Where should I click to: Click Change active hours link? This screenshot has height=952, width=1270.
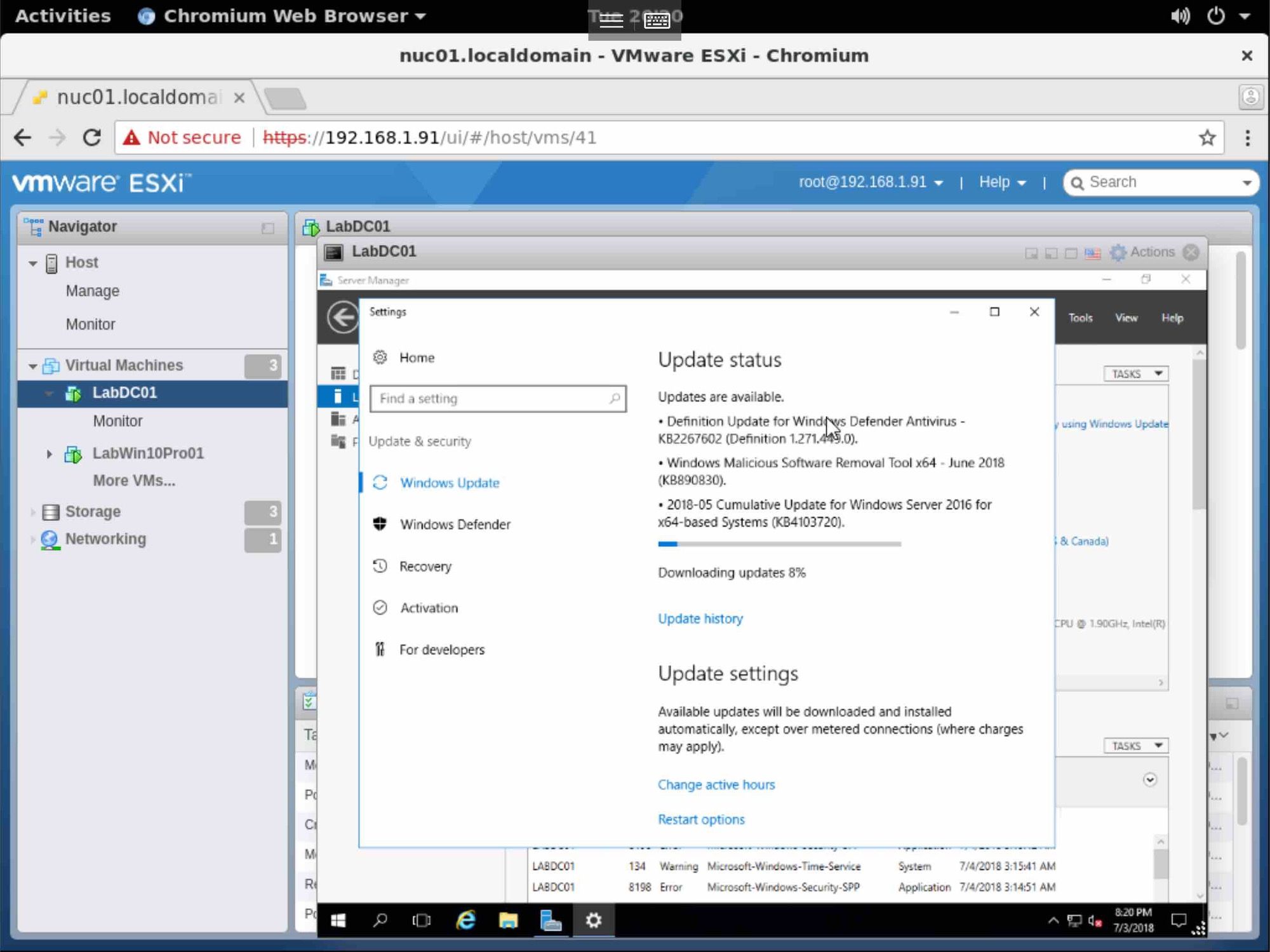pos(716,784)
